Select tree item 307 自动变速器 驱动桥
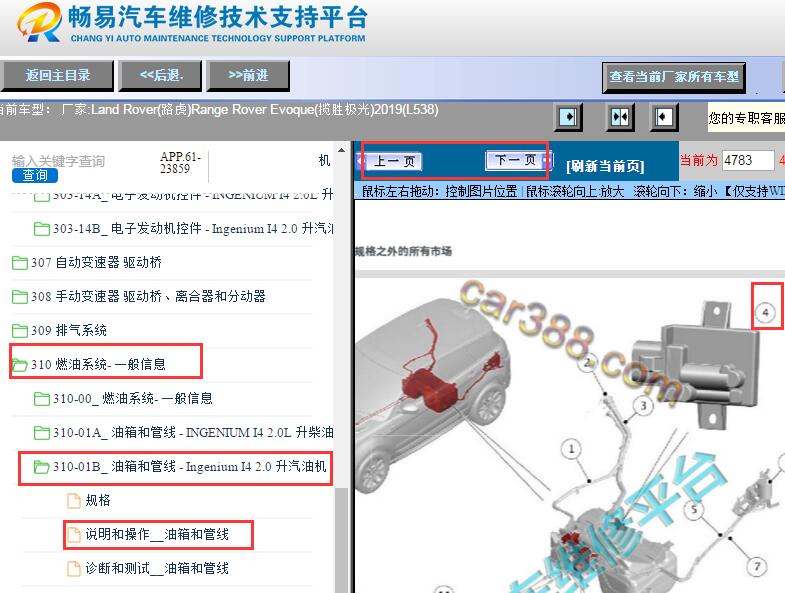 96,262
